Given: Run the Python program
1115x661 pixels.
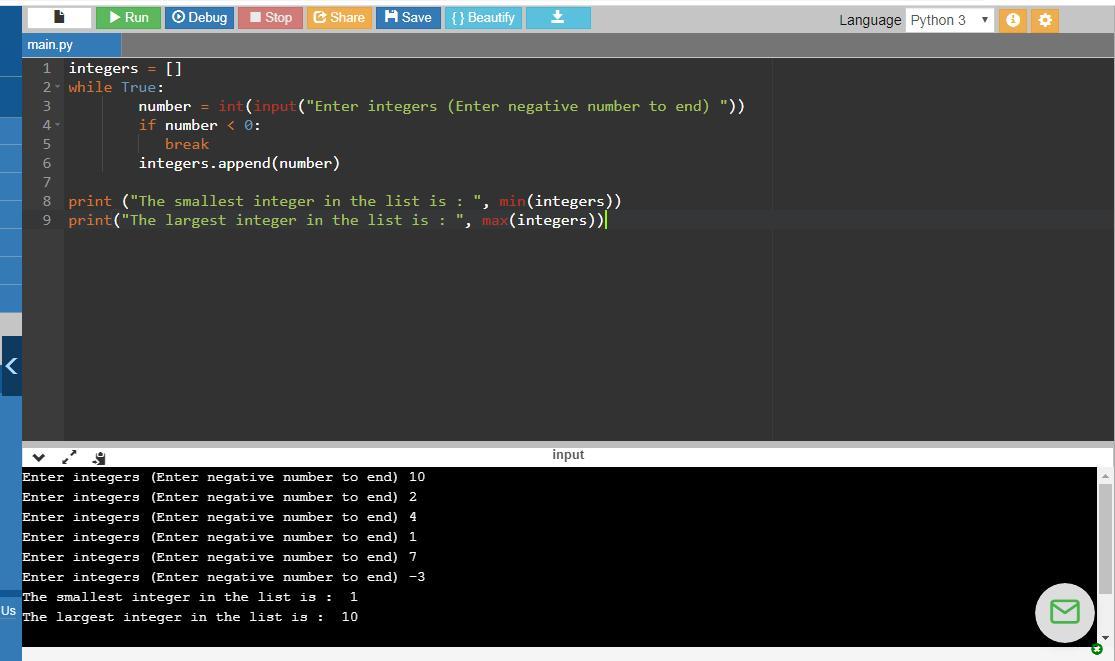Looking at the screenshot, I should coord(129,18).
